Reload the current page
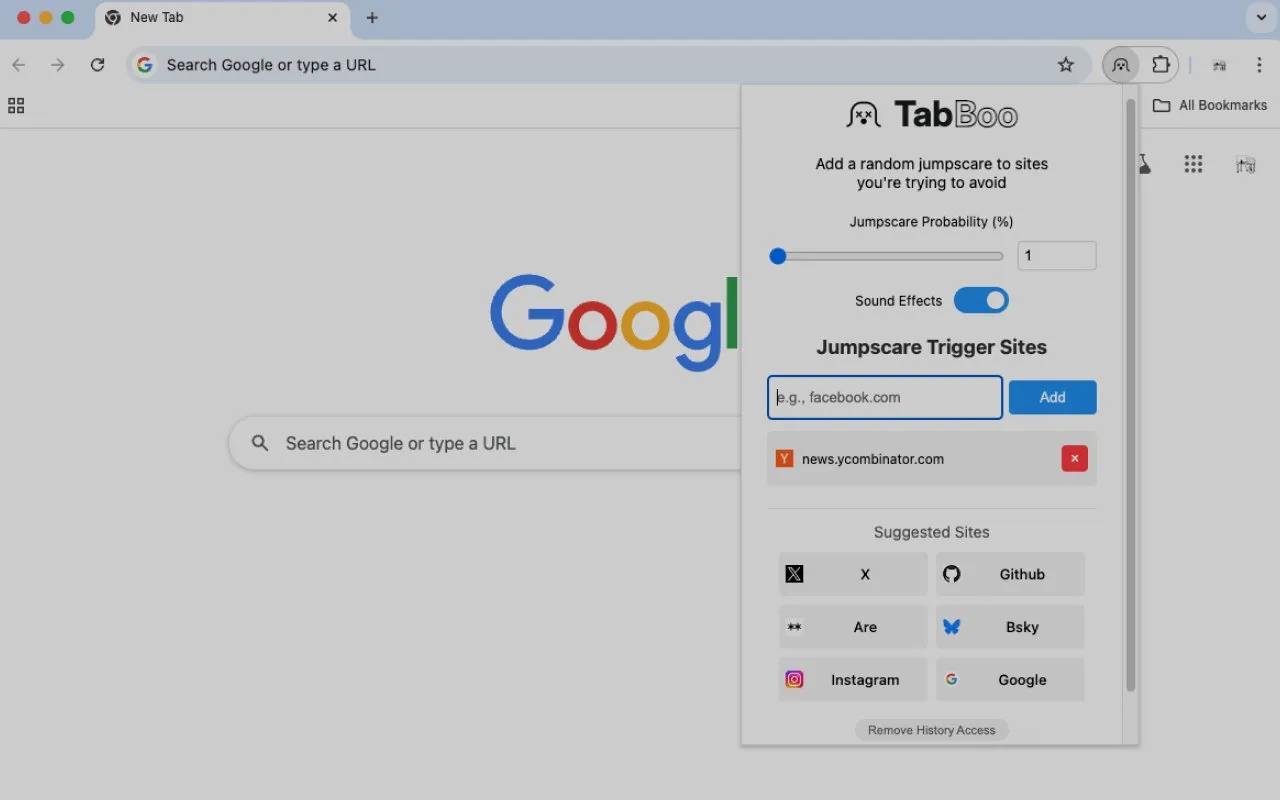Viewport: 1280px width, 800px height. click(97, 65)
